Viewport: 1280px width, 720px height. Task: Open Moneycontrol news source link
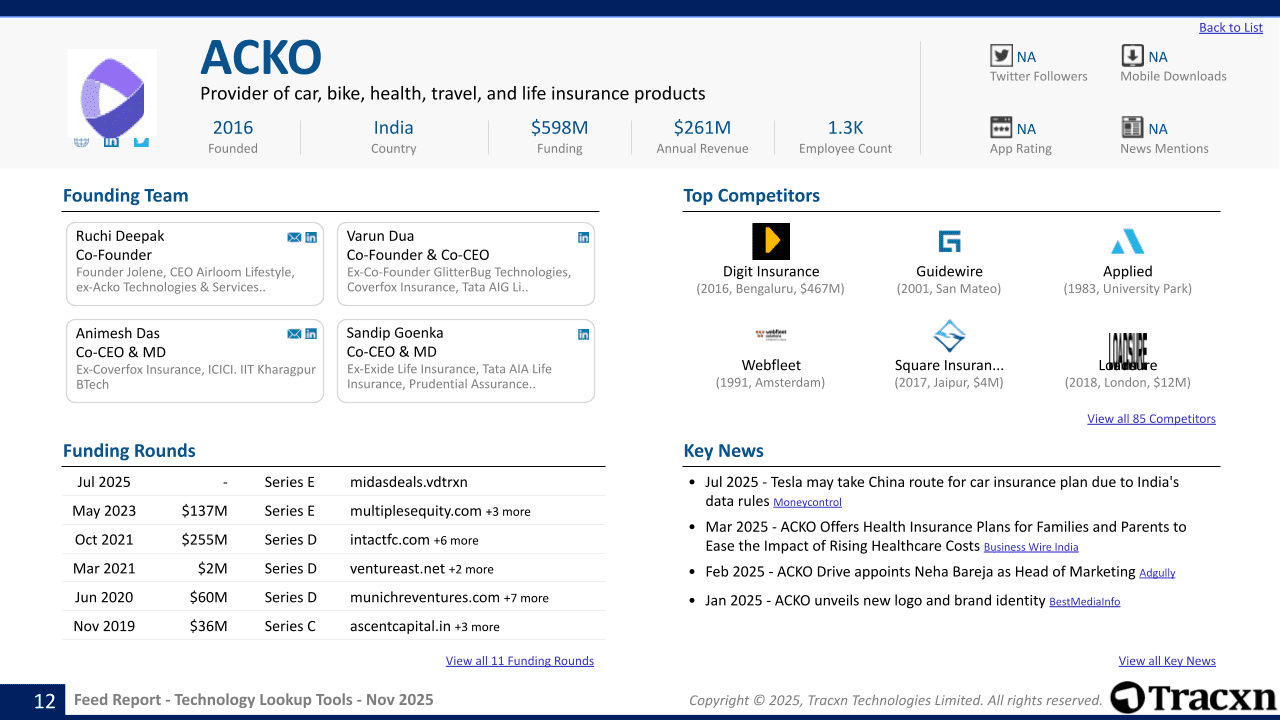click(807, 503)
